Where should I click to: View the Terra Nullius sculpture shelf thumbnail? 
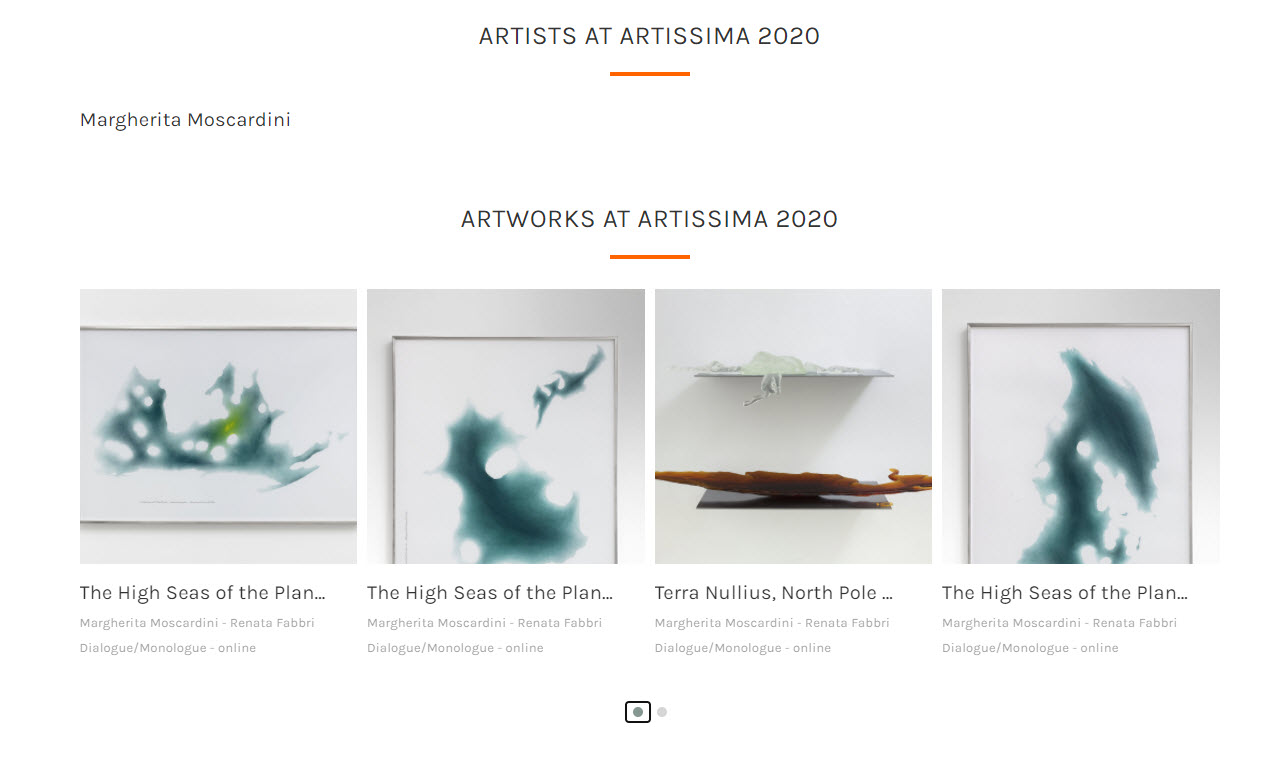tap(793, 426)
